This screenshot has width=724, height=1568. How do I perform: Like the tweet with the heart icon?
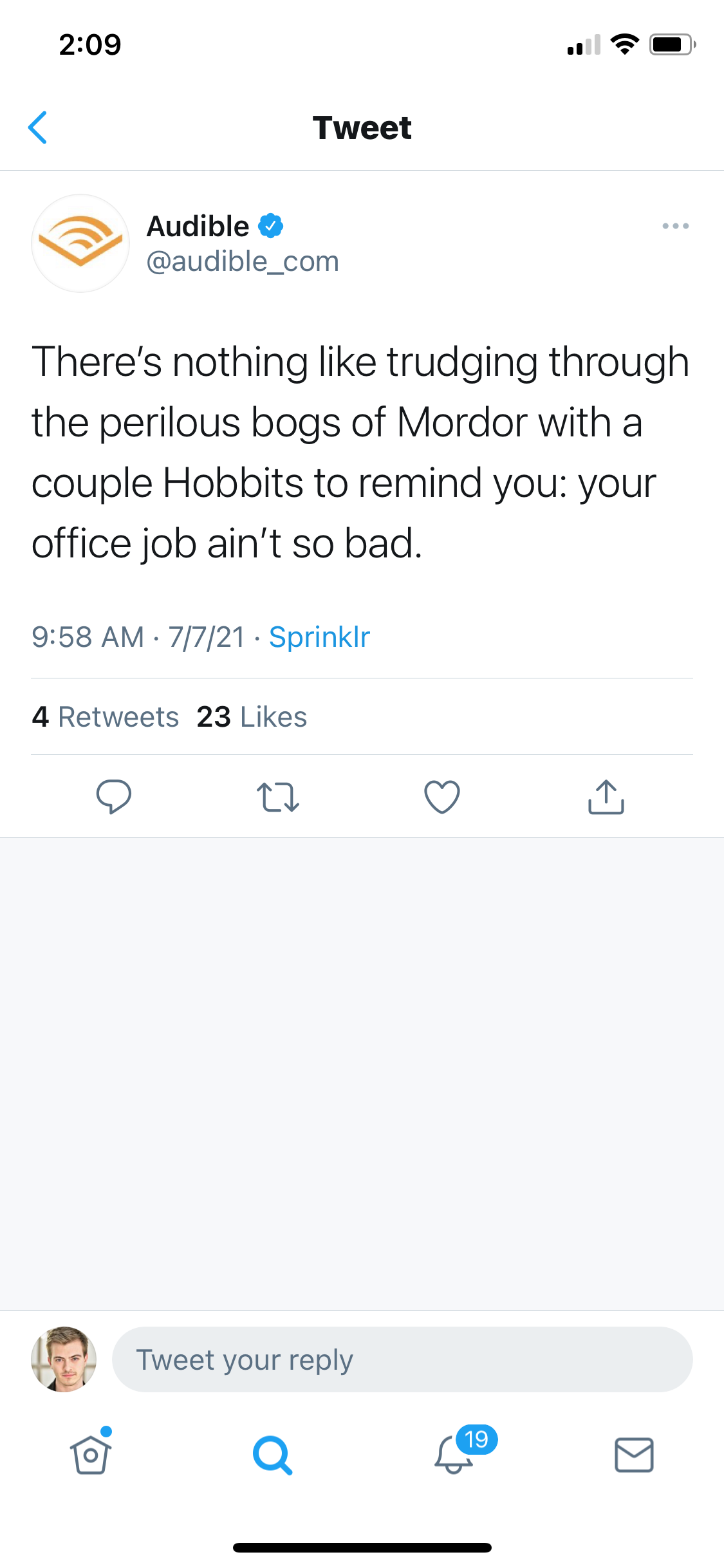[x=442, y=797]
